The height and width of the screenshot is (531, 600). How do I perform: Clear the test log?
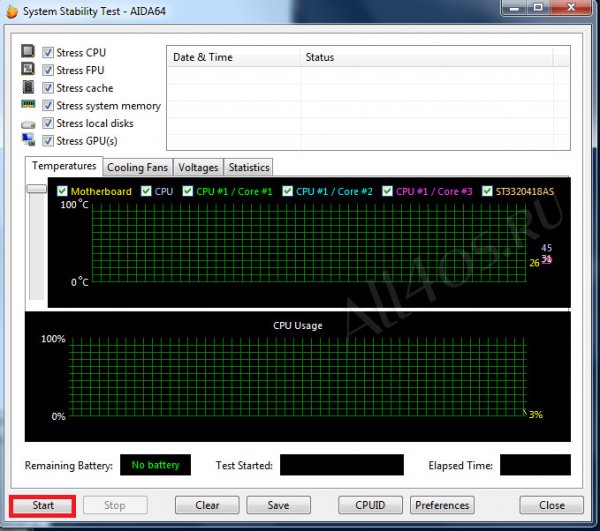point(207,505)
